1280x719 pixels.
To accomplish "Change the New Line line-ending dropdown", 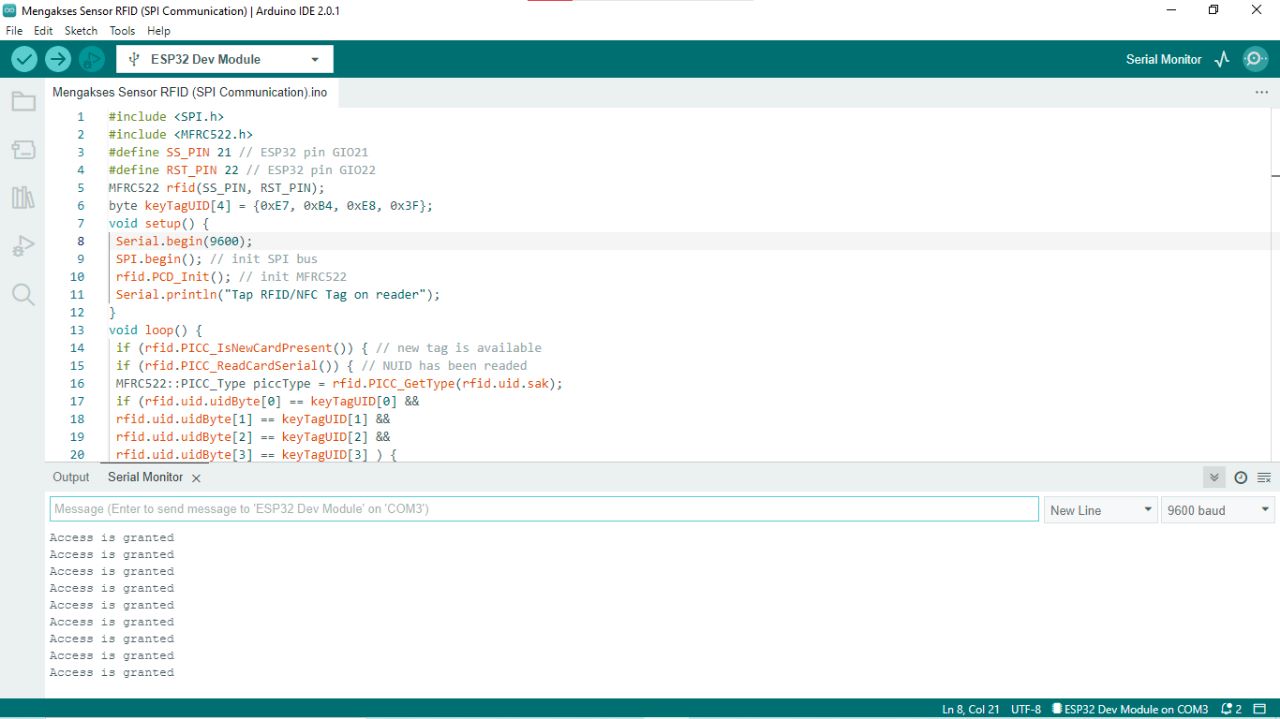I will (1100, 509).
